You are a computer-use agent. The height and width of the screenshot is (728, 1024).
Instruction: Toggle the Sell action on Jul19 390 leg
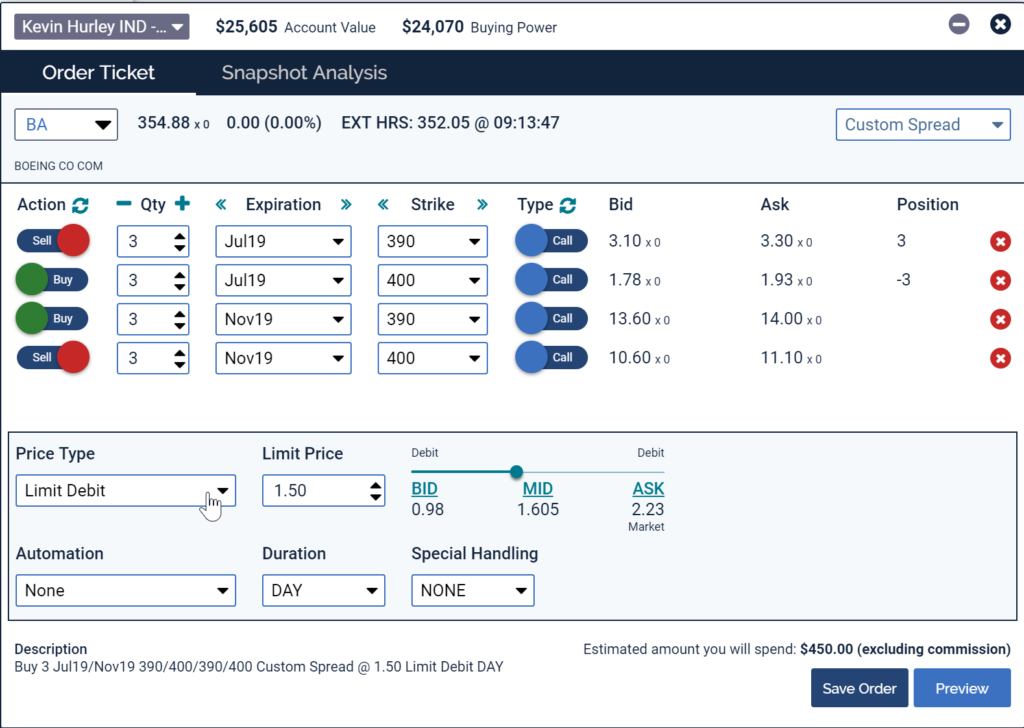point(53,241)
